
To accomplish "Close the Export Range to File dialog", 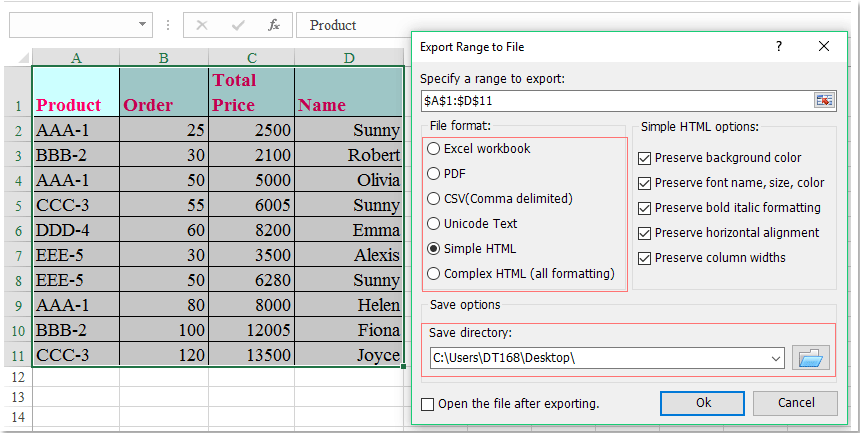I will pos(824,47).
